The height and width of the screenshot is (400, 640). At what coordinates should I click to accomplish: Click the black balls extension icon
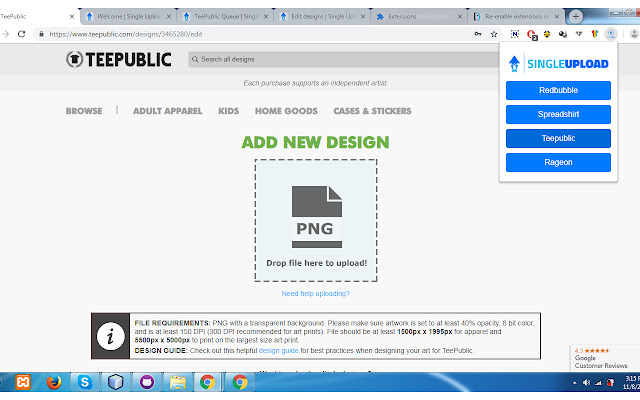click(563, 34)
